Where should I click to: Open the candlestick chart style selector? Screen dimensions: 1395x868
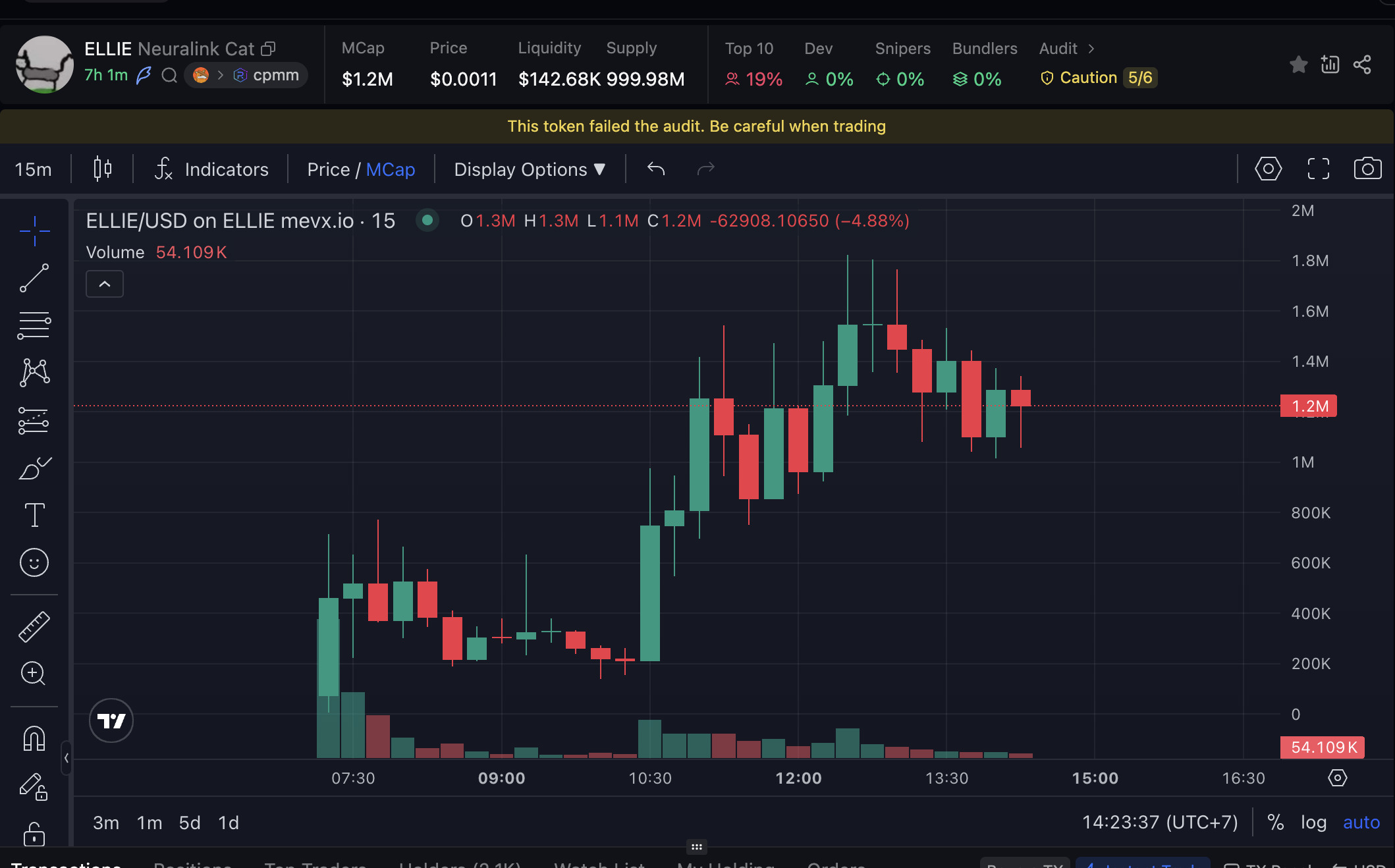(102, 169)
